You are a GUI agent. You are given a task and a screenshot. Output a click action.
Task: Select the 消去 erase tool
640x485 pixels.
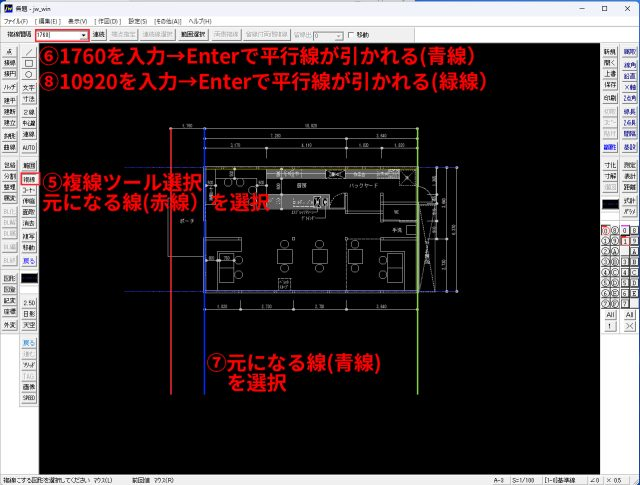(x=30, y=223)
